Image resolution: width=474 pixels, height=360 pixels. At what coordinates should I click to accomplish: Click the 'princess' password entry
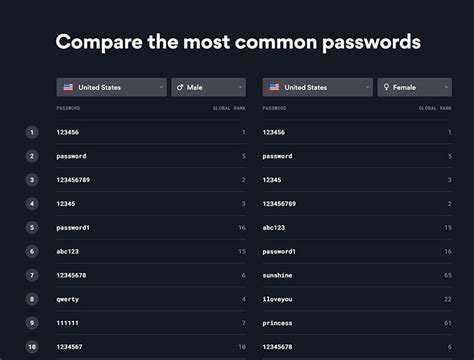[277, 323]
